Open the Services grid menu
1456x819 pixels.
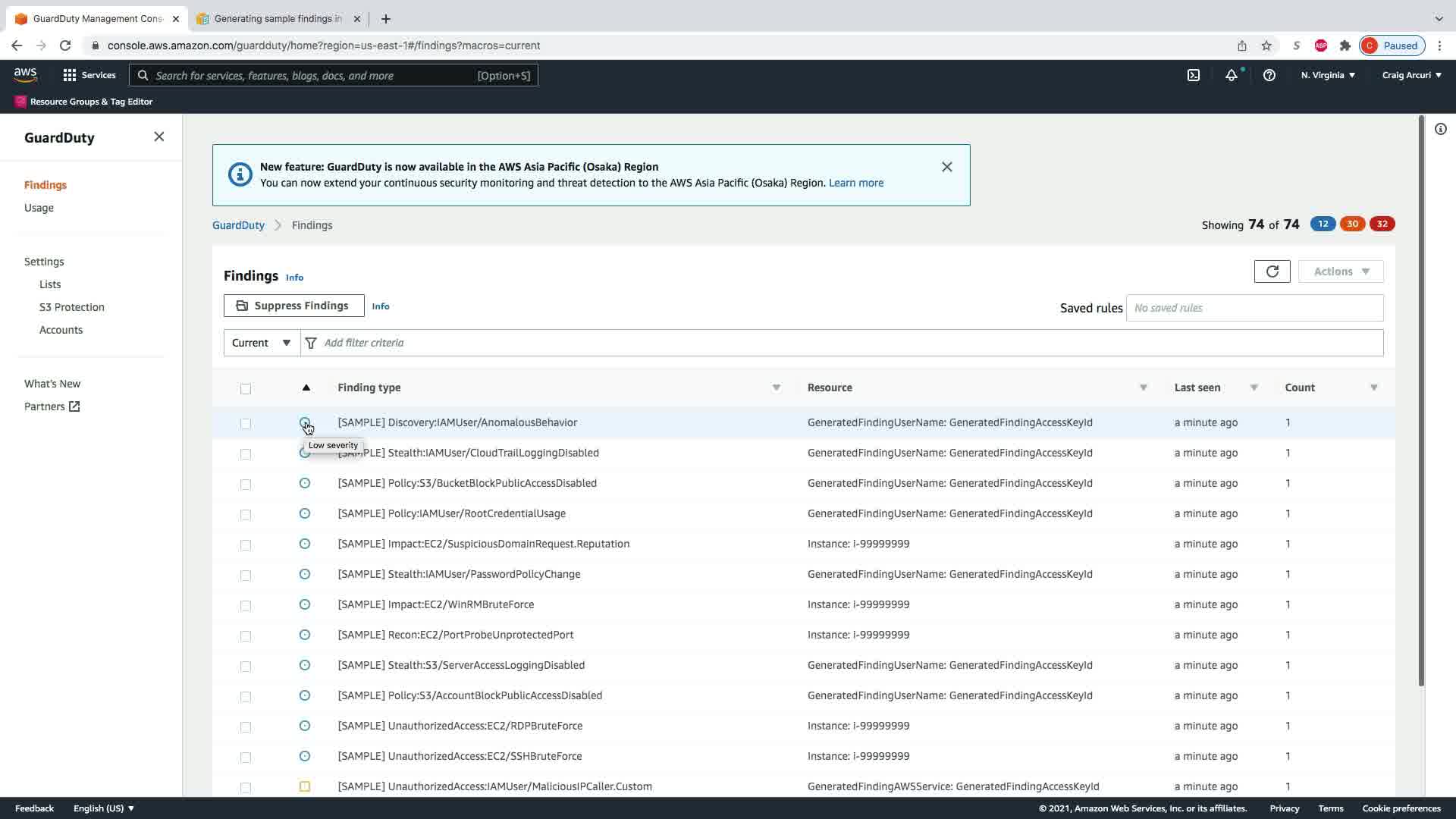tap(89, 75)
